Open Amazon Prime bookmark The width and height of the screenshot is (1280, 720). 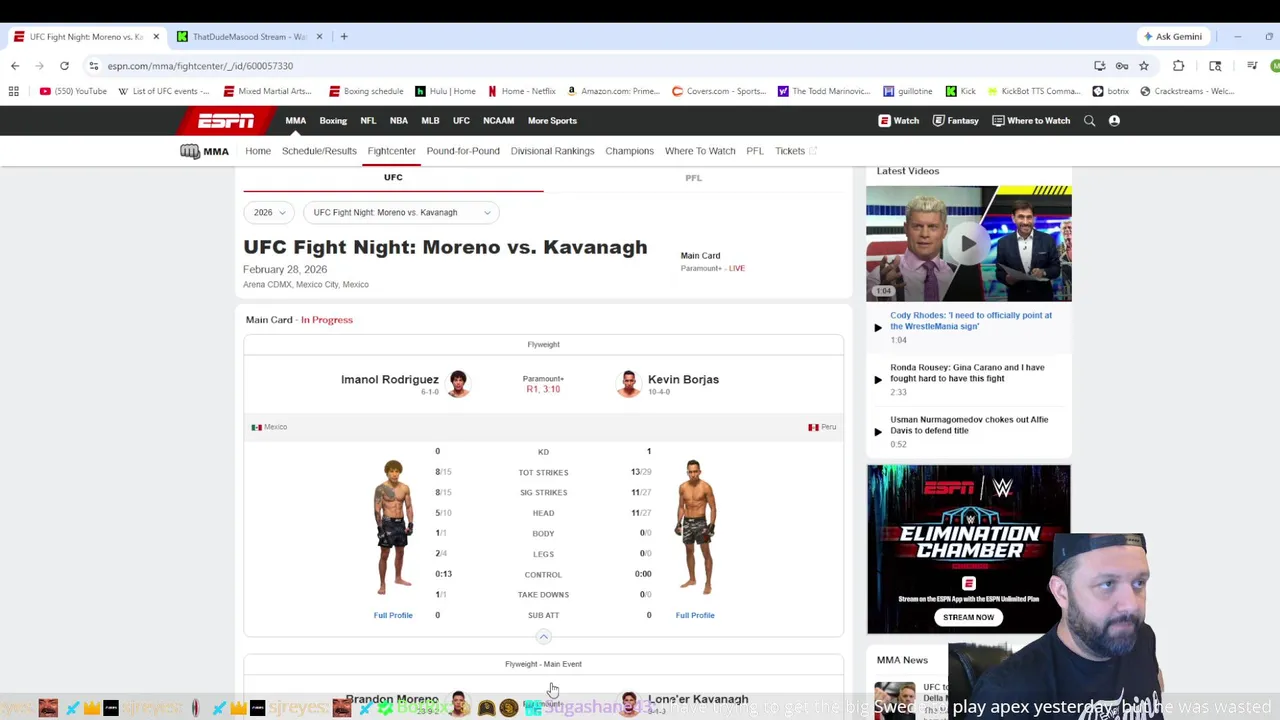coord(612,91)
